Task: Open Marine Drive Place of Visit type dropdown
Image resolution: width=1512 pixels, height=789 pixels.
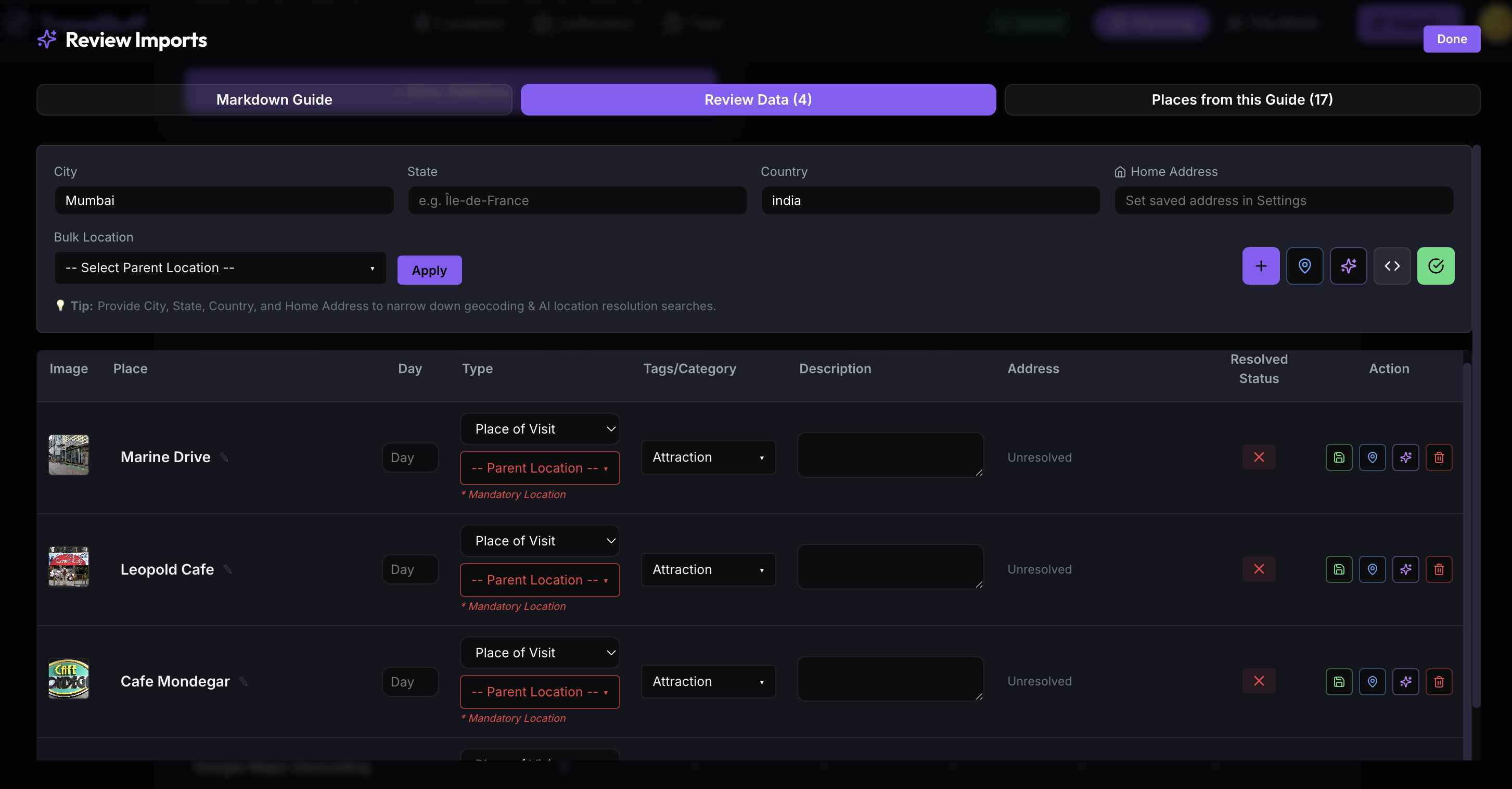Action: coord(540,429)
